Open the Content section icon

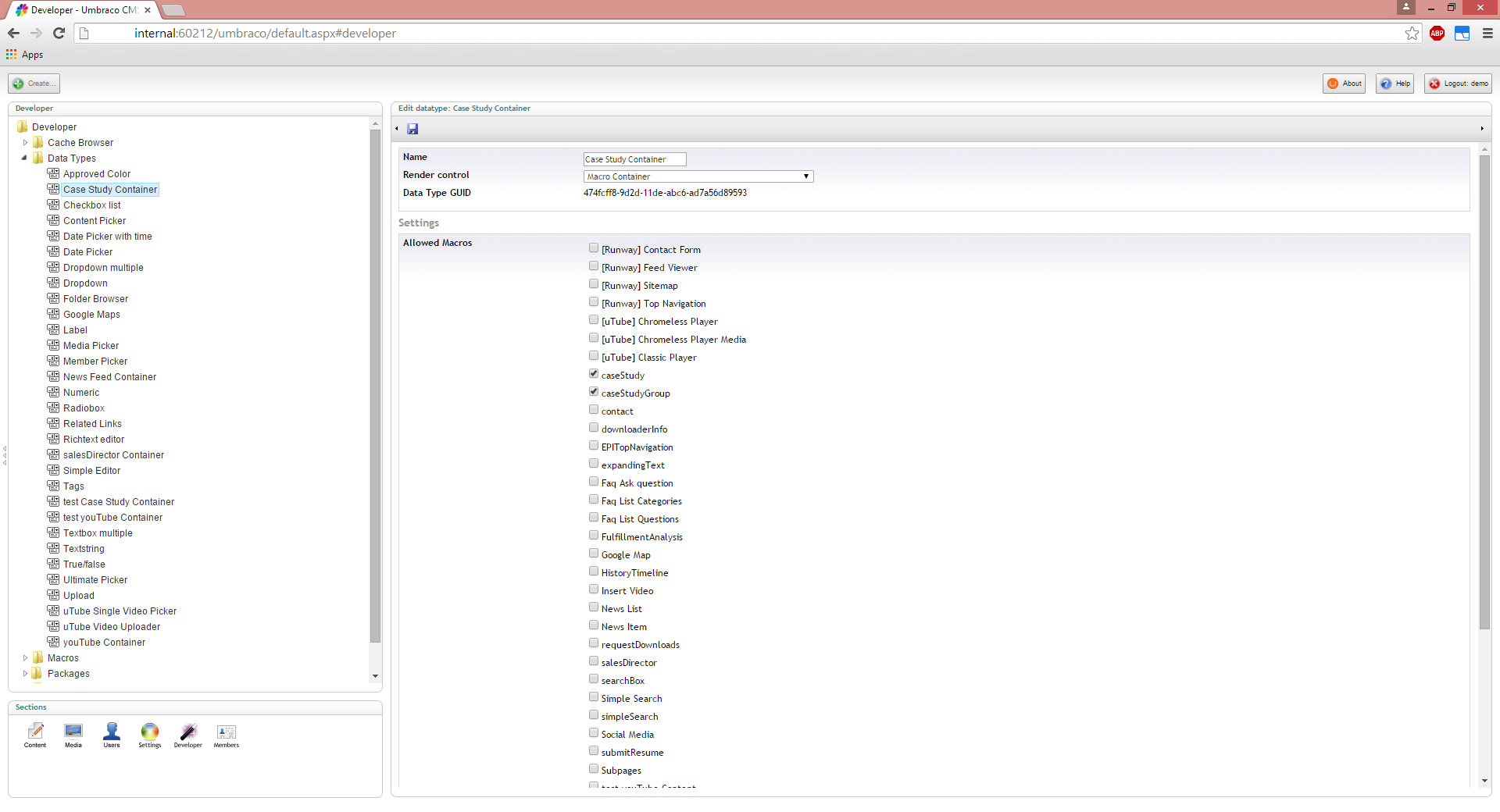35,735
